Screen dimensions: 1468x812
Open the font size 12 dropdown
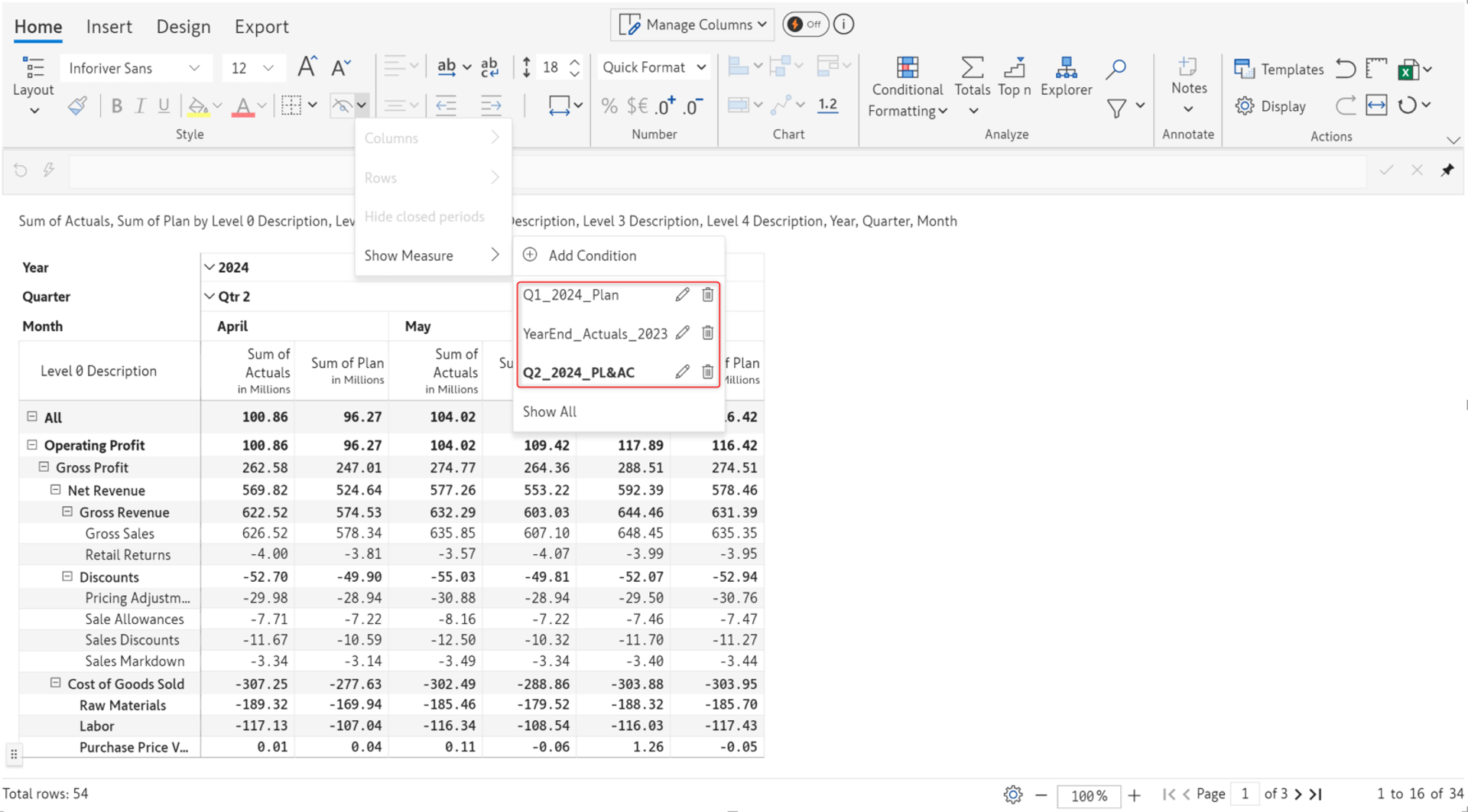pos(253,68)
